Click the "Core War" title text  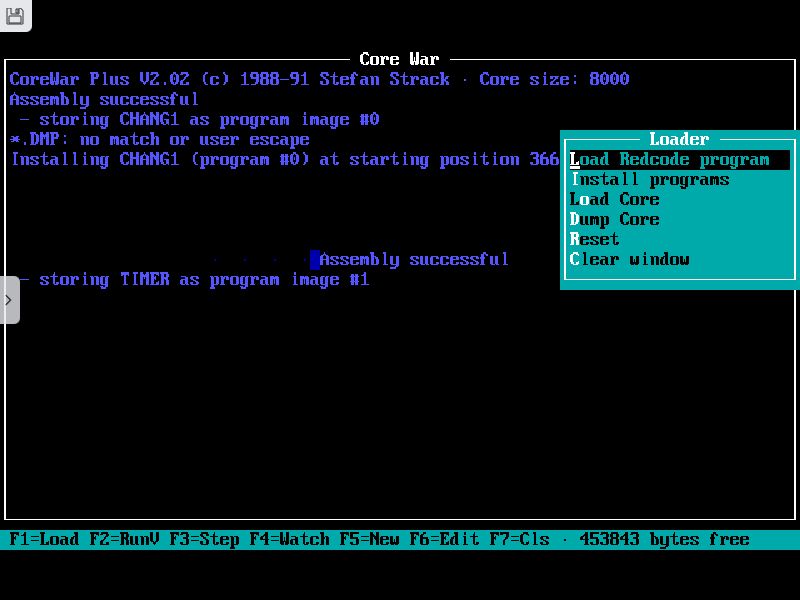(x=399, y=59)
